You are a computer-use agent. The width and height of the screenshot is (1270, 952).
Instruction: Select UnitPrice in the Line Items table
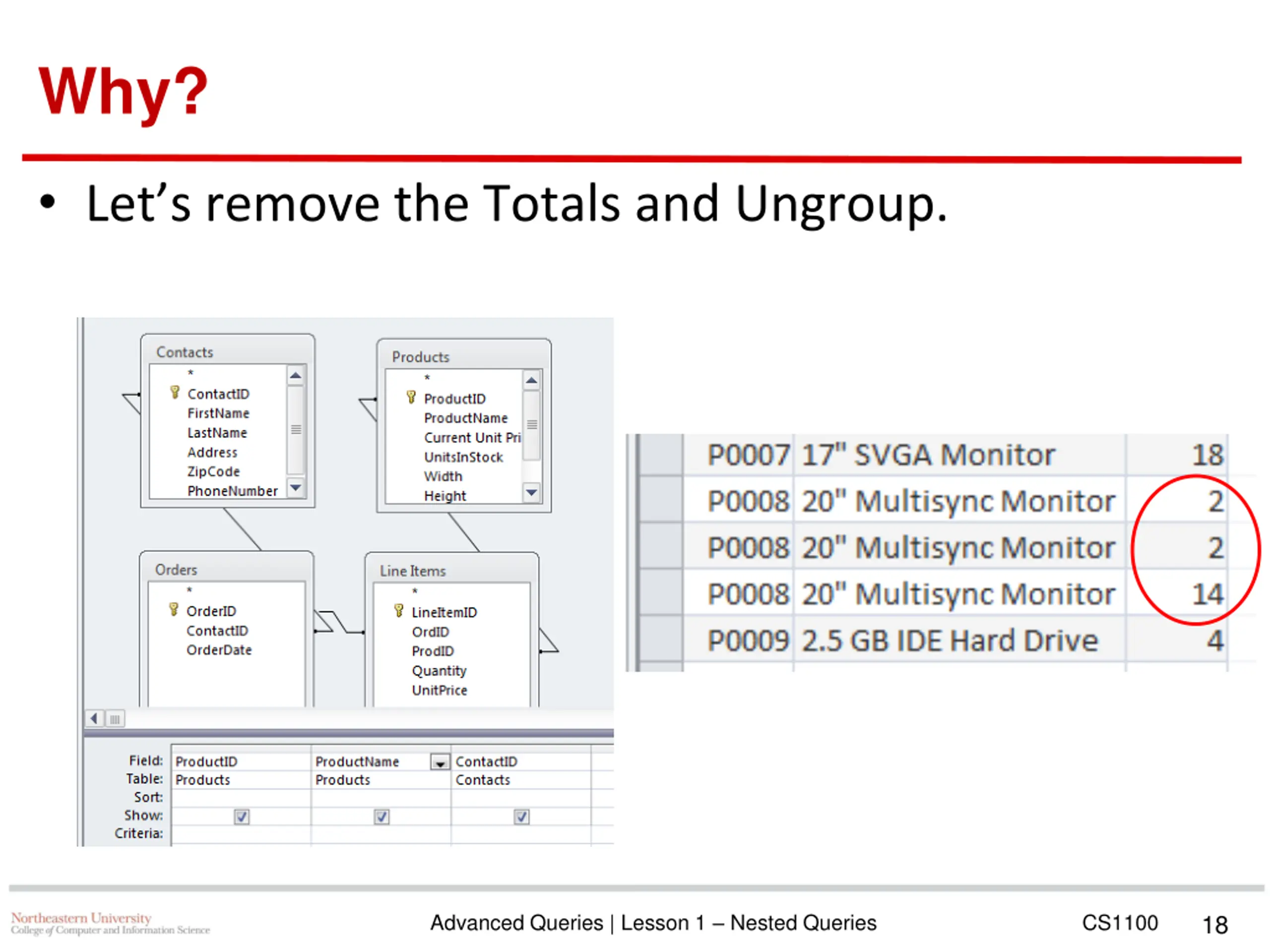pyautogui.click(x=439, y=690)
